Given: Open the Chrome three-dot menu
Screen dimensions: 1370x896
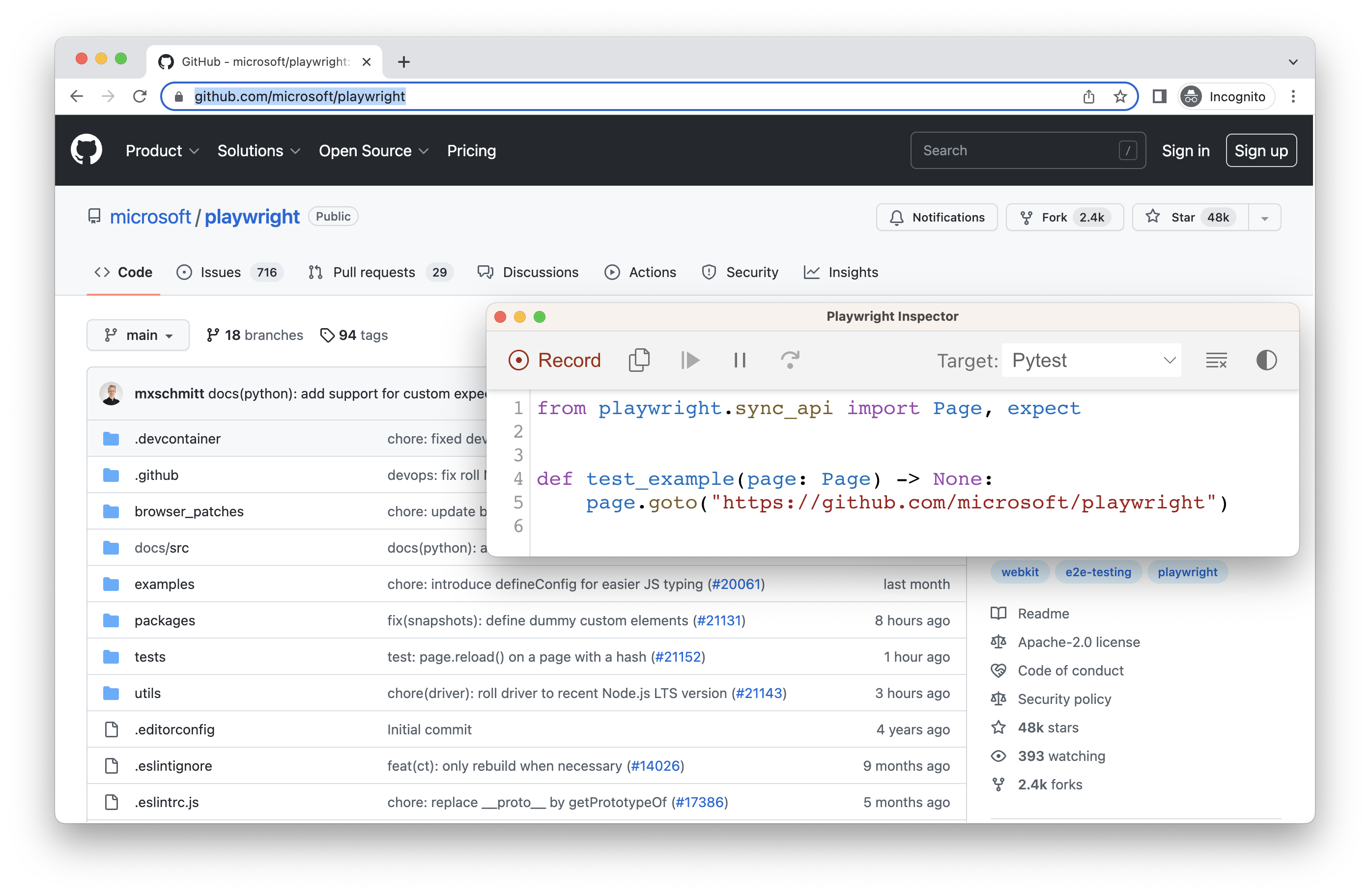Looking at the screenshot, I should 1293,95.
